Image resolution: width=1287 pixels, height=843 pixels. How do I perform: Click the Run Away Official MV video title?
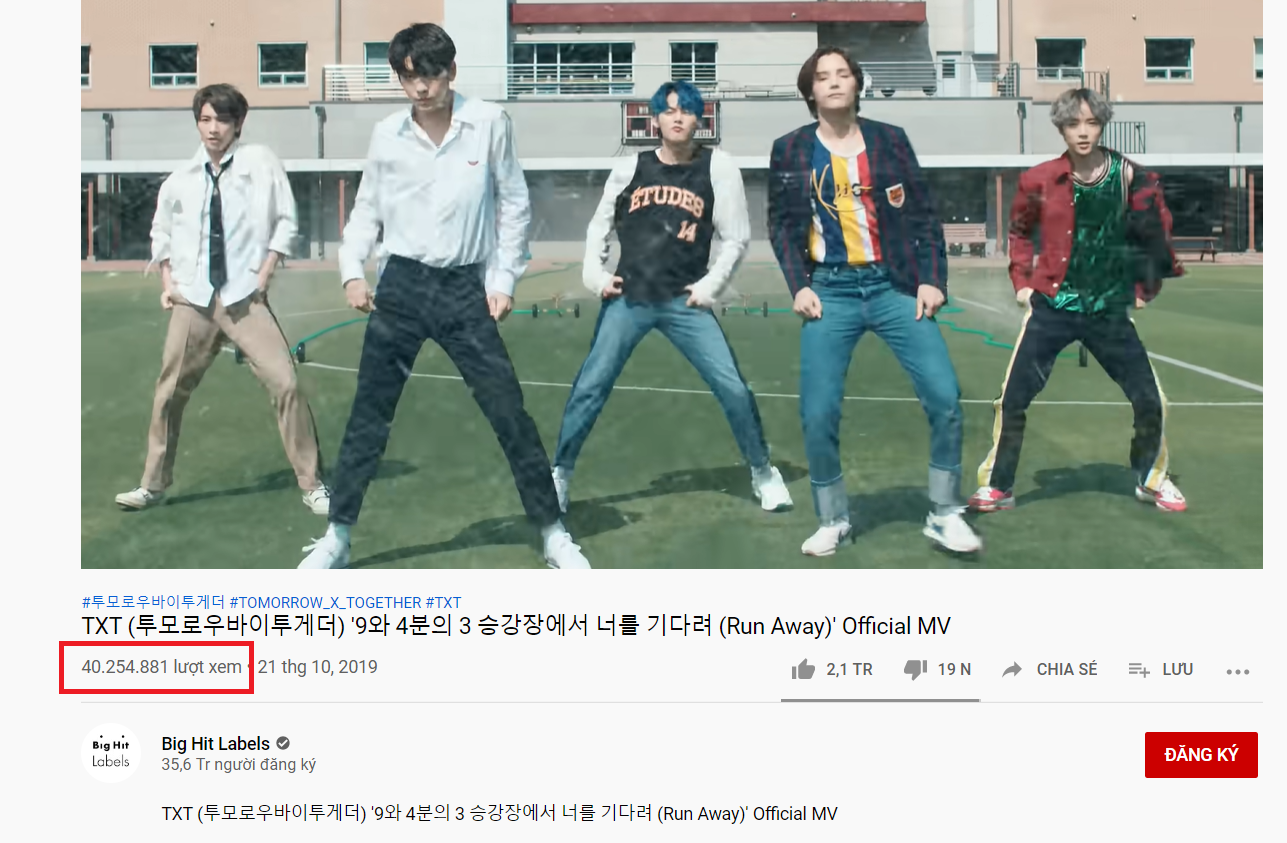[516, 627]
